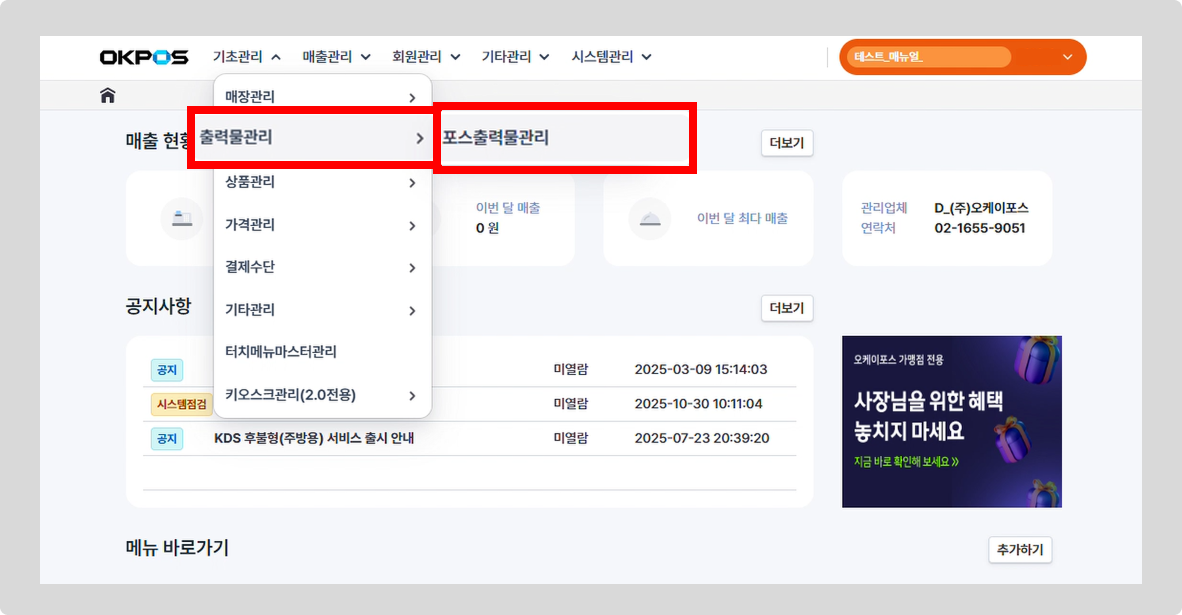Viewport: 1182px width, 615px height.
Task: Click 더보기 button next to 공지사항
Action: [x=787, y=308]
